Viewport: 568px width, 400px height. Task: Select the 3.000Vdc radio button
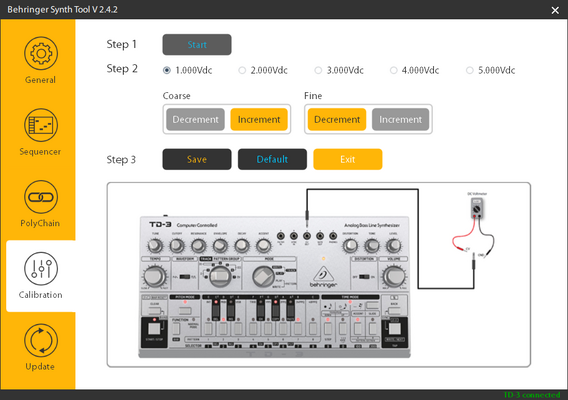[x=318, y=70]
